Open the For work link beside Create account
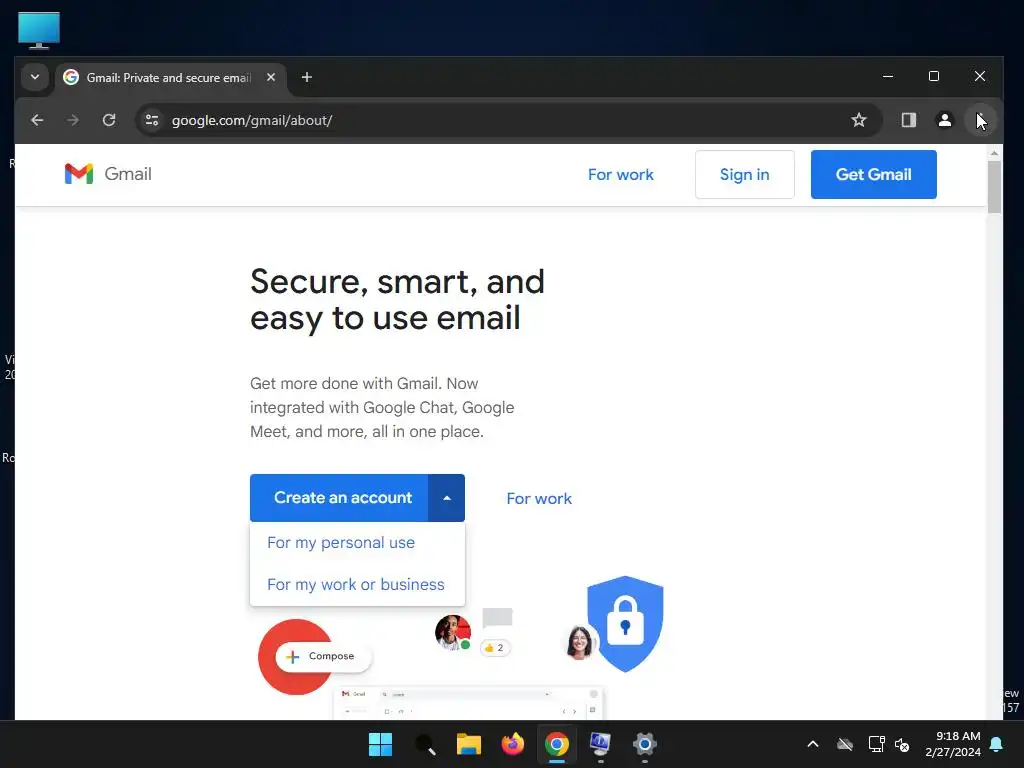 (x=539, y=498)
